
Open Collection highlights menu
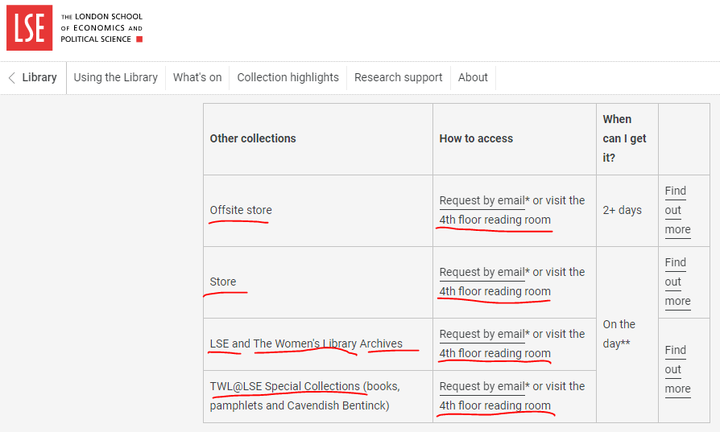288,77
